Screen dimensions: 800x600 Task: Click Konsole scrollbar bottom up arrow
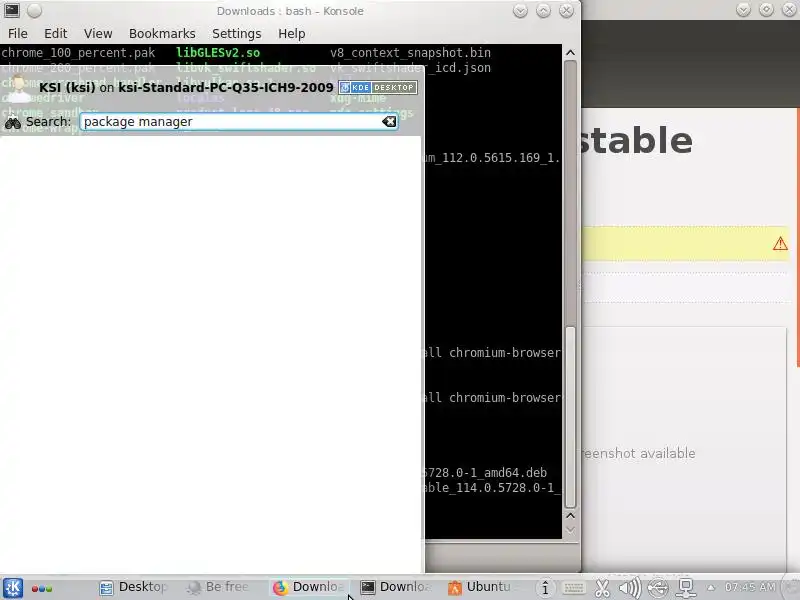tap(570, 516)
